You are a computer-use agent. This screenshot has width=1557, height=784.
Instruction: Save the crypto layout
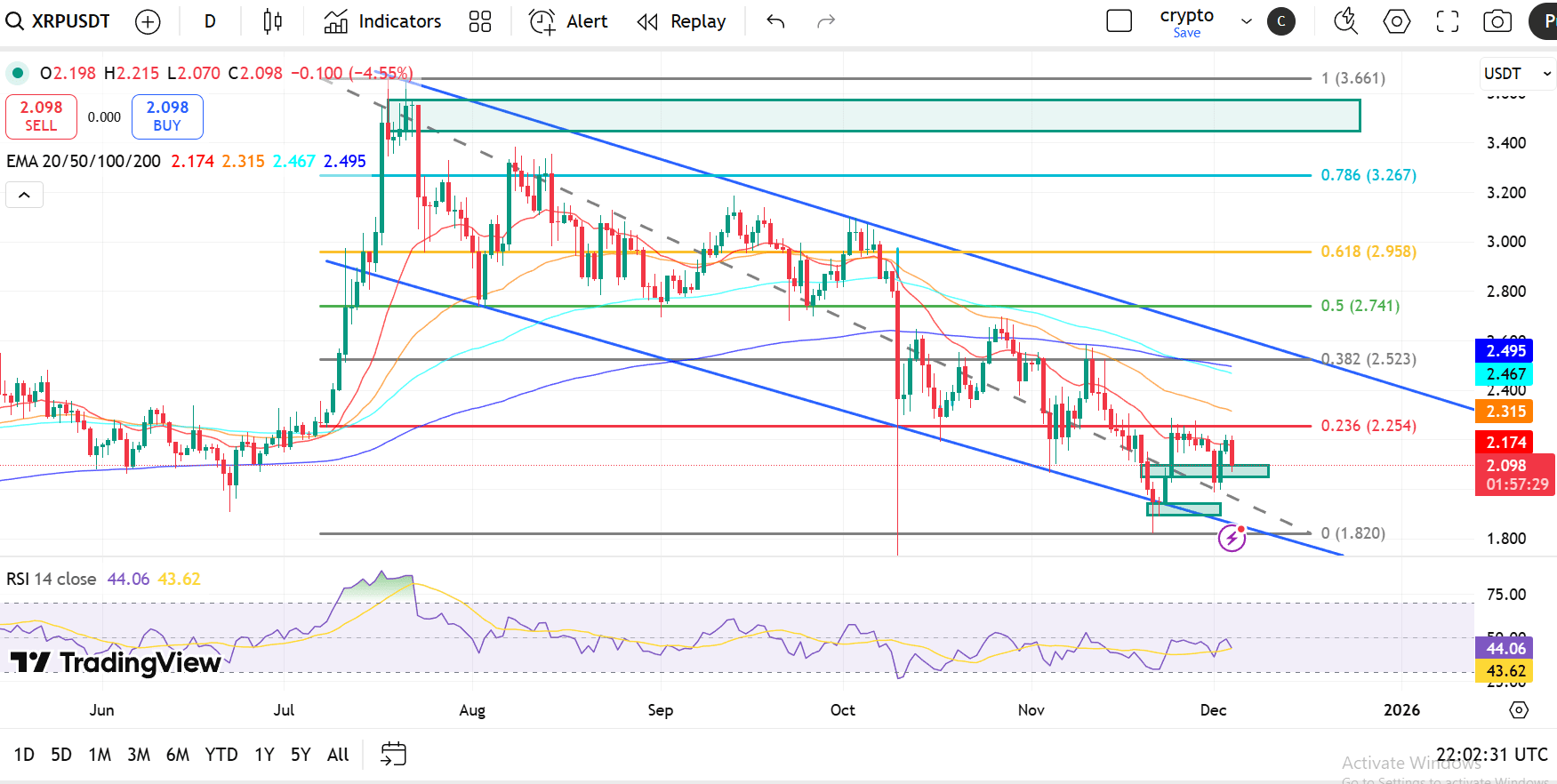coord(1187,33)
